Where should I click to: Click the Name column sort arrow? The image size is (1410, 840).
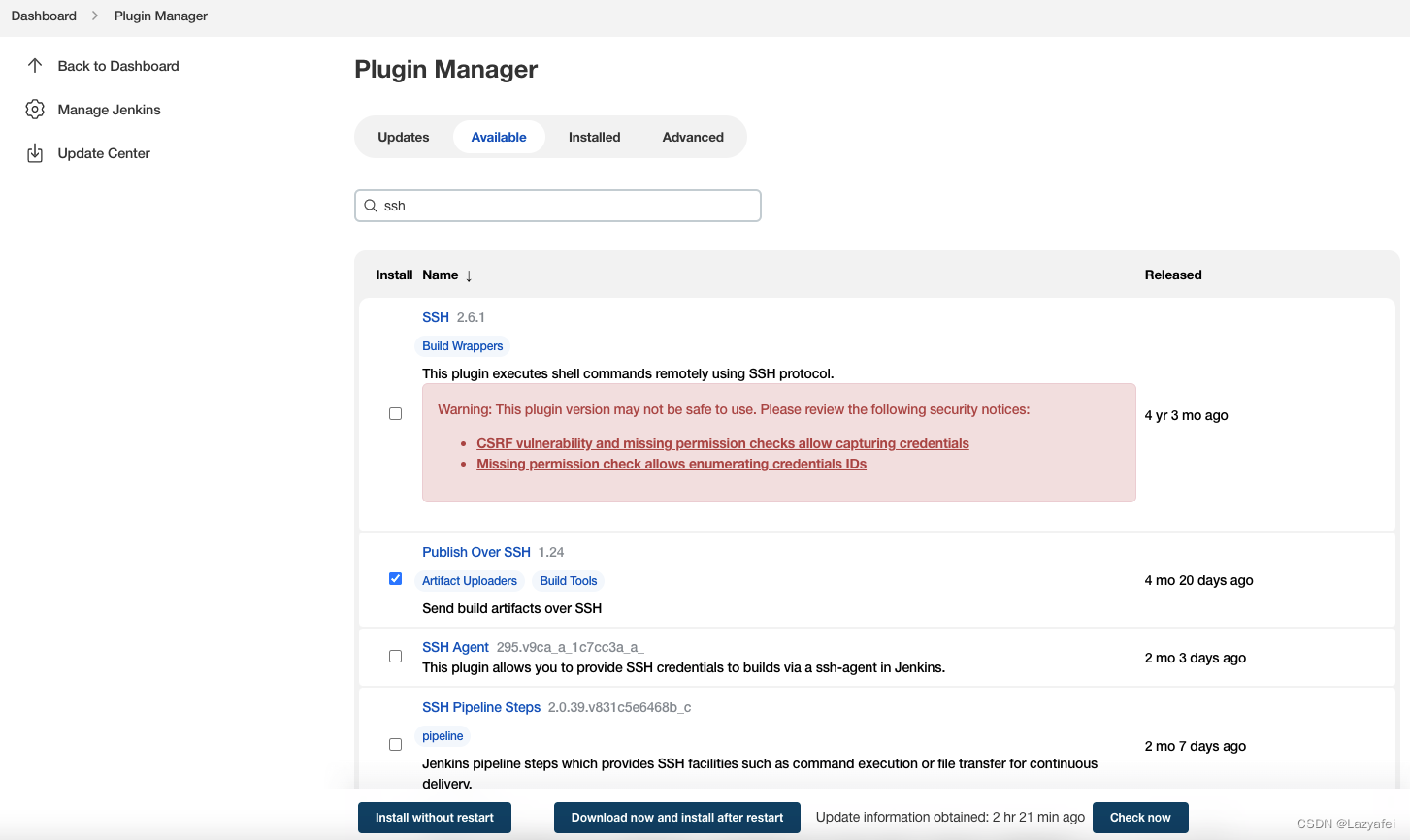[469, 275]
